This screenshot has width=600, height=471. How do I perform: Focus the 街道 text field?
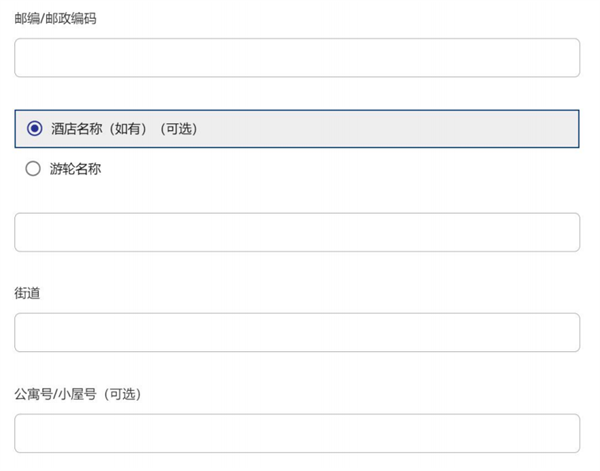[297, 333]
